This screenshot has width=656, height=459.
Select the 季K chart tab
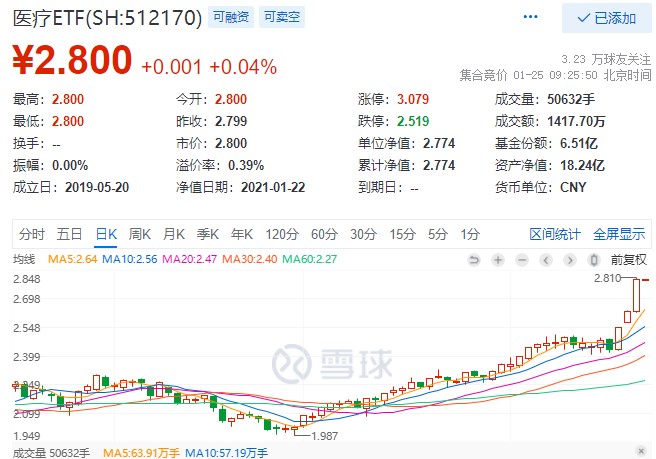point(208,234)
